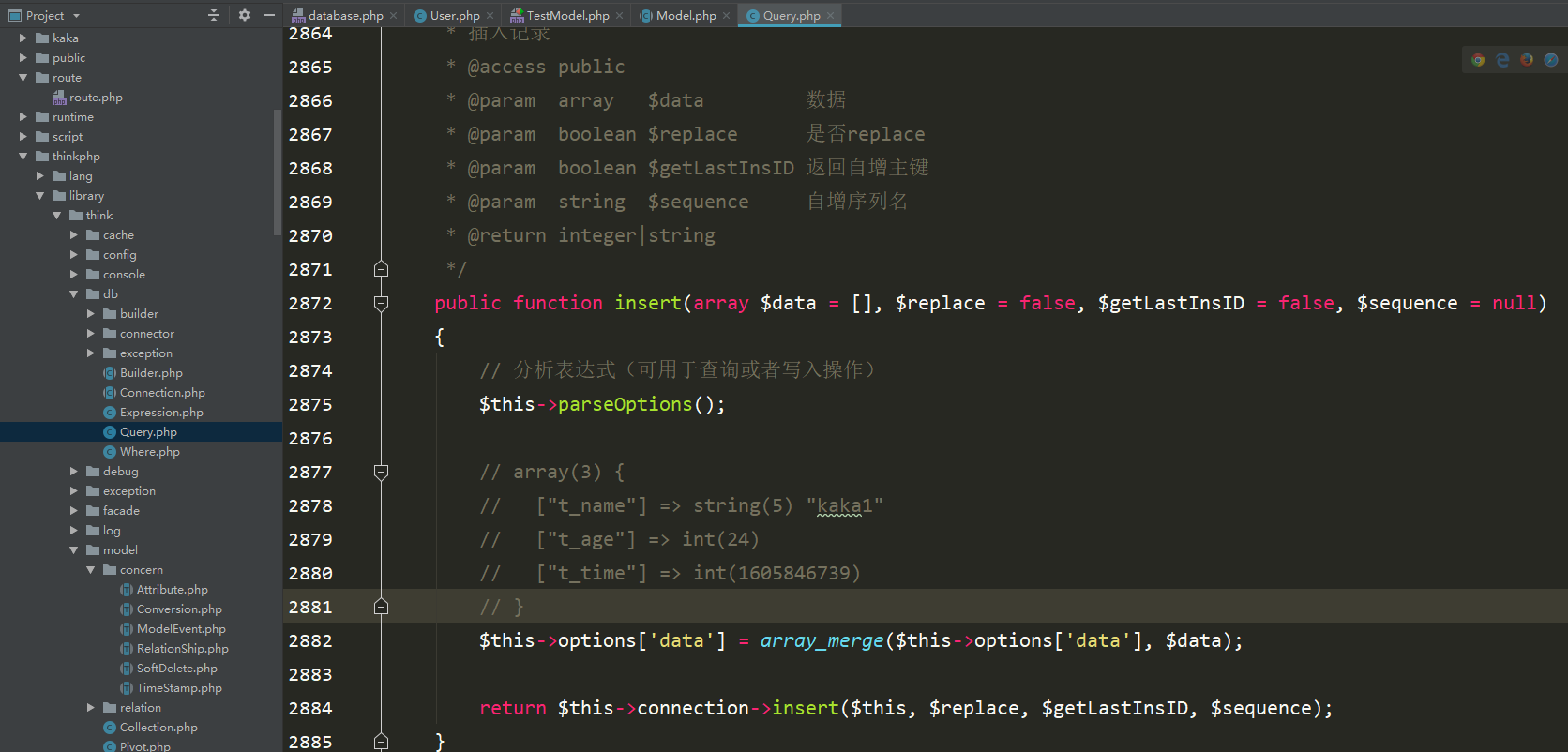Open in Internet Explorer browser icon

pos(1502,60)
